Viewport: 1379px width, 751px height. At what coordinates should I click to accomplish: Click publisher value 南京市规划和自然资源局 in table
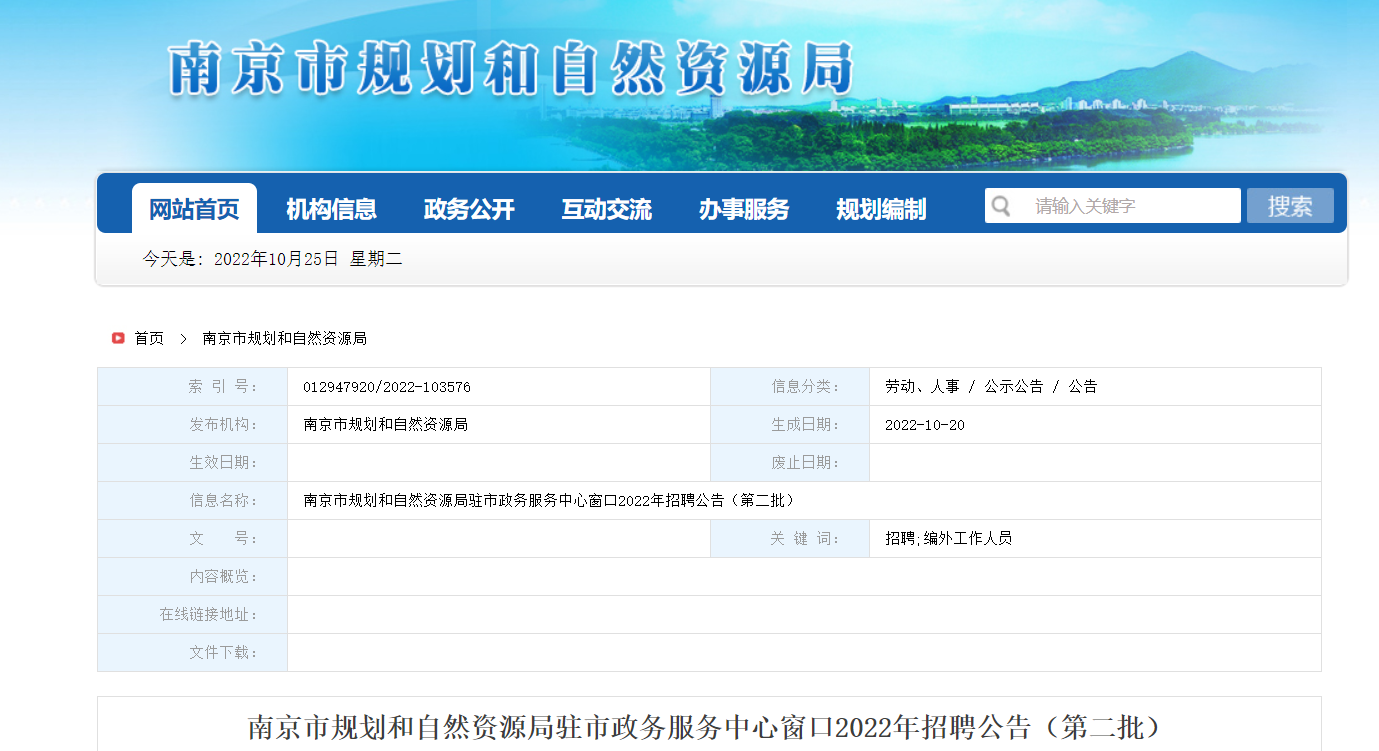click(386, 424)
